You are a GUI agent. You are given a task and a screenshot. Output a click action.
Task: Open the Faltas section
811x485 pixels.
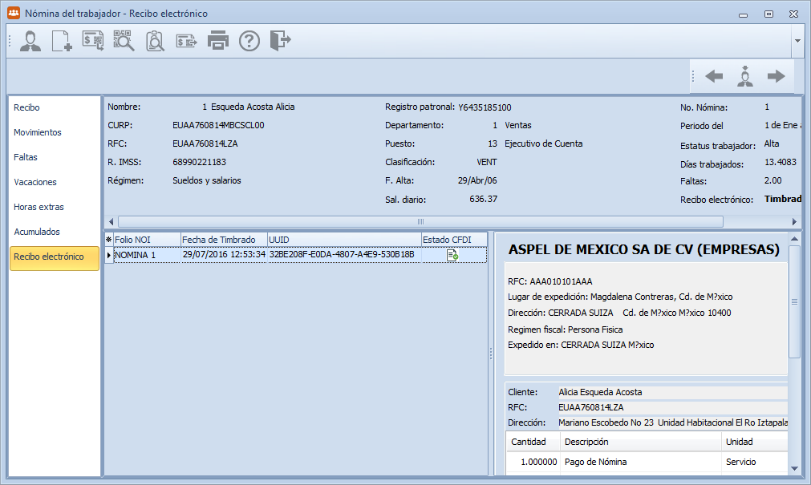25,157
